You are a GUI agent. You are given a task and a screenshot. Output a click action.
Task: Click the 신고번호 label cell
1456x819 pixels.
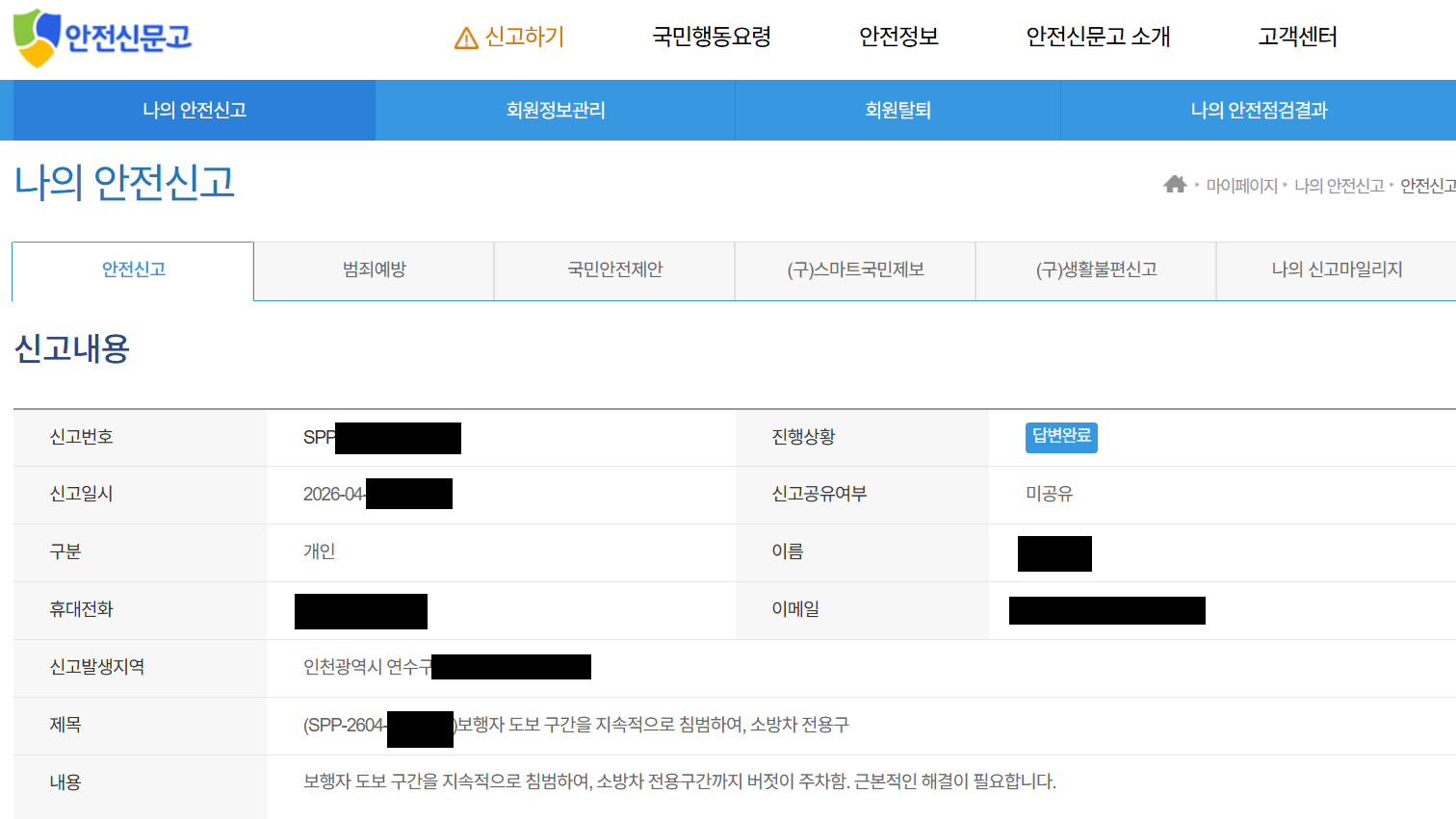tap(140, 438)
